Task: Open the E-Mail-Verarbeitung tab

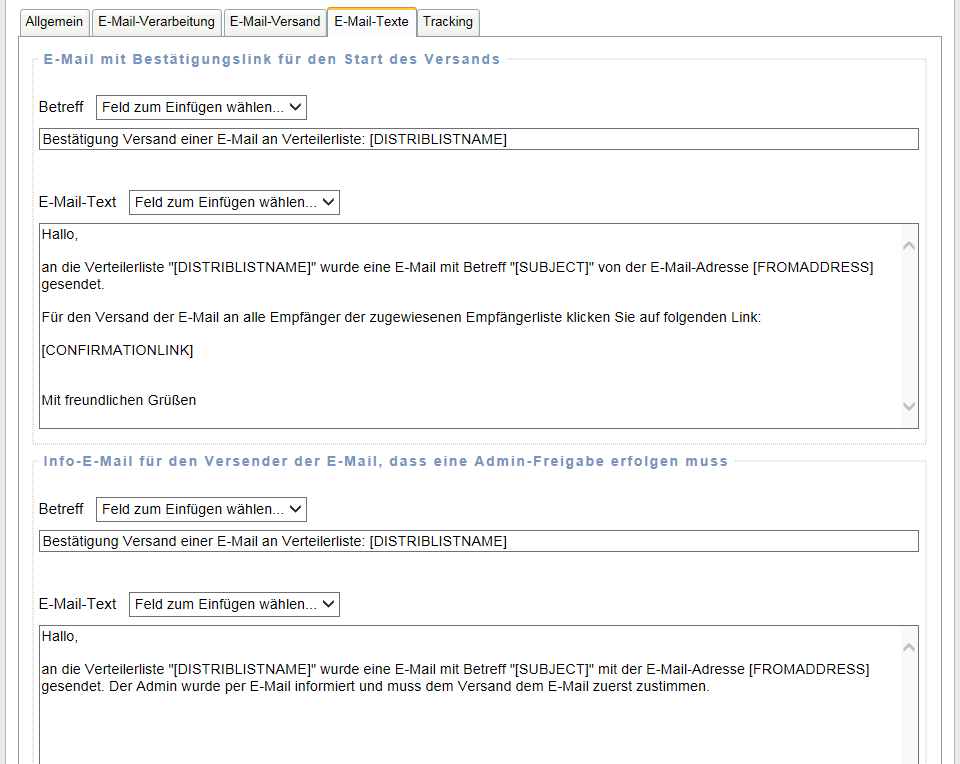Action: pos(157,22)
